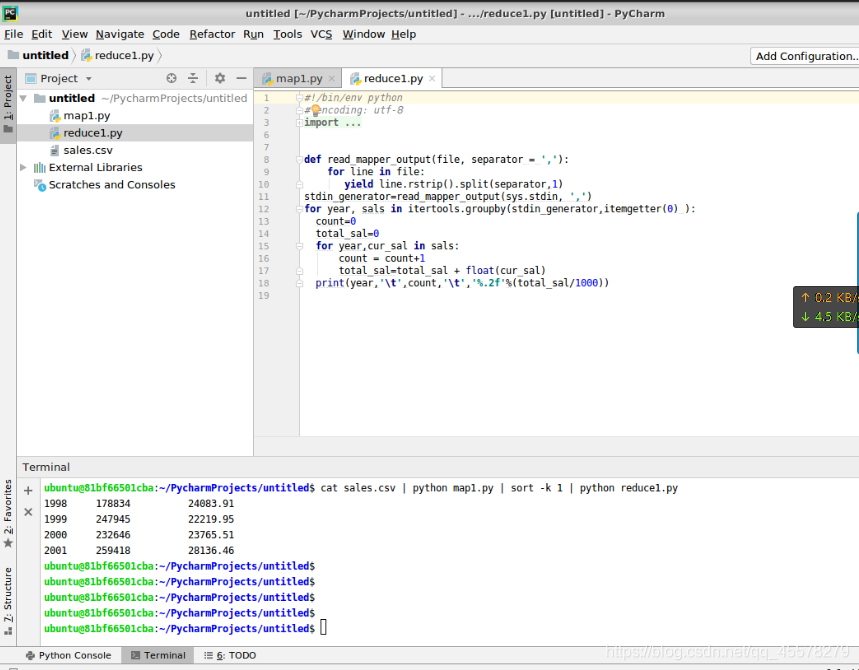Click the untitled folder icon in breadcrumb
Screen dimensions: 859x670
pyautogui.click(x=13, y=55)
